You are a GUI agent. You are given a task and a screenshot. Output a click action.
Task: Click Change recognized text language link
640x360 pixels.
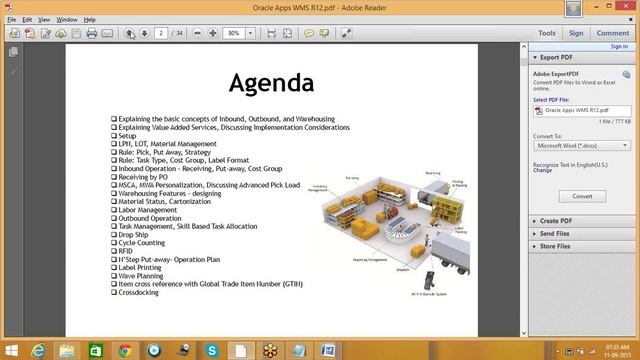tap(542, 170)
